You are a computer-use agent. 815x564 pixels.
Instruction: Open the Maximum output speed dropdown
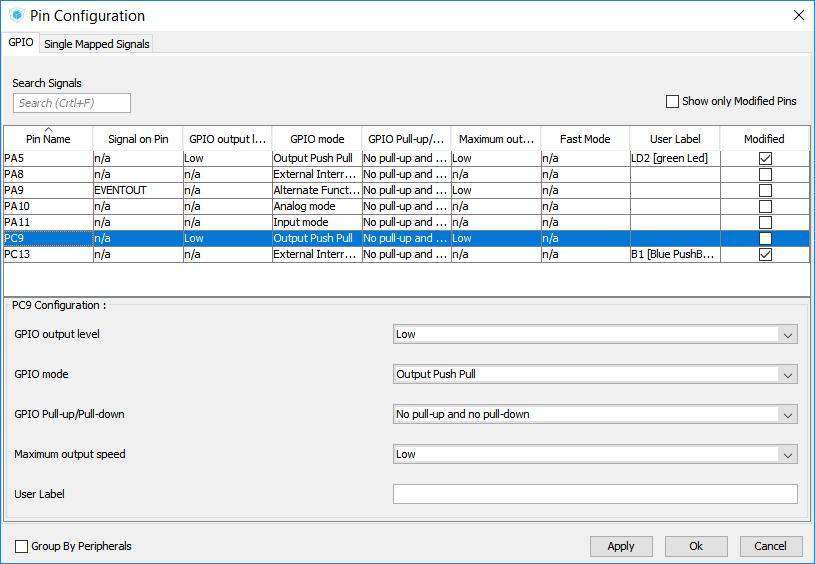(787, 455)
